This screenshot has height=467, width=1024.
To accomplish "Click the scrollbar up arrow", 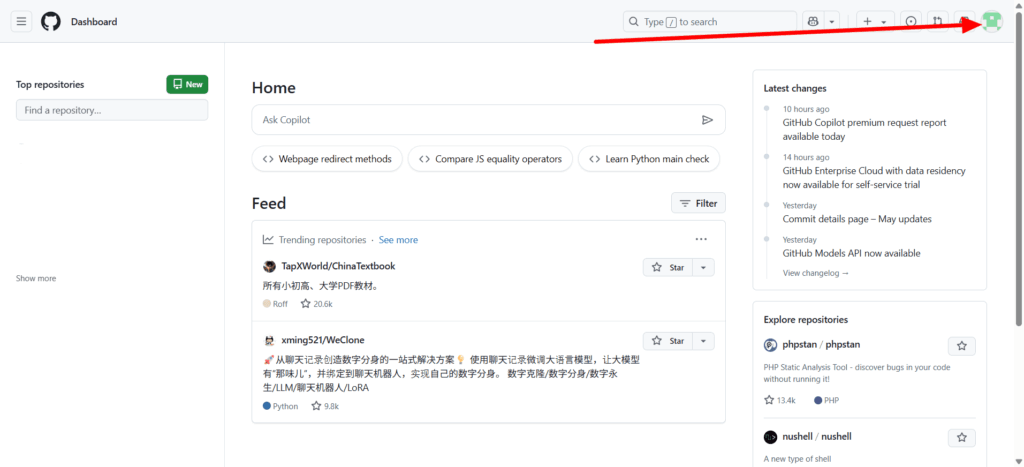I will click(1019, 5).
